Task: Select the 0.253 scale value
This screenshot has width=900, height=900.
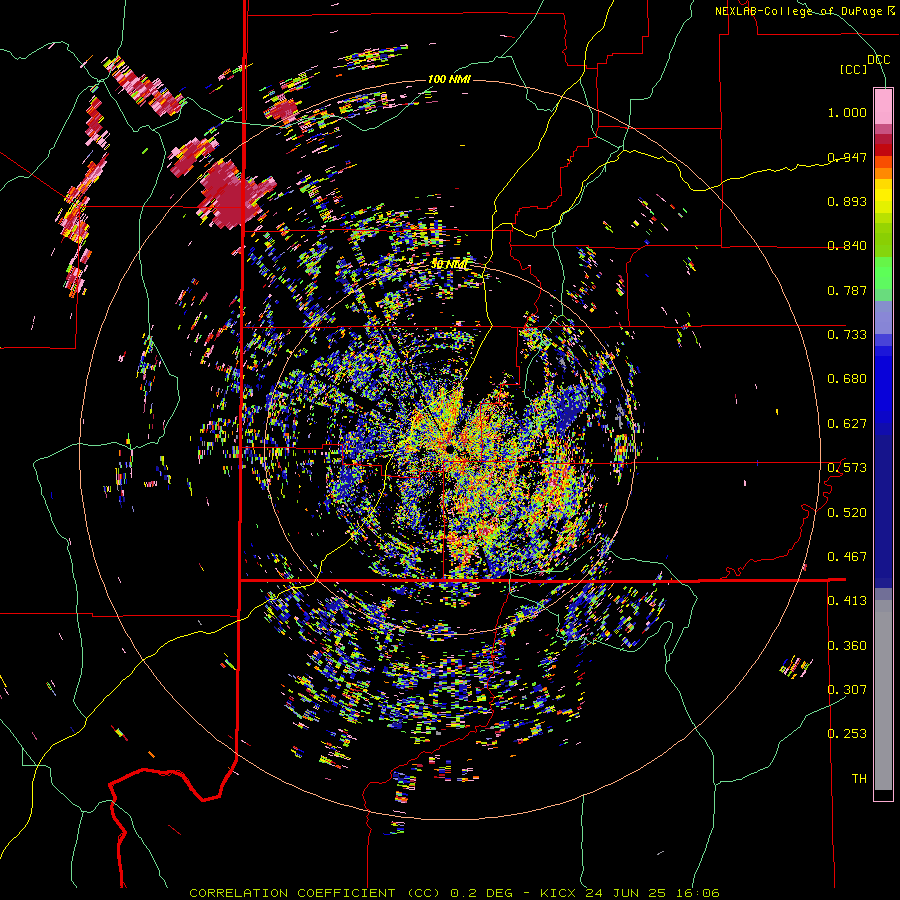Action: (847, 734)
